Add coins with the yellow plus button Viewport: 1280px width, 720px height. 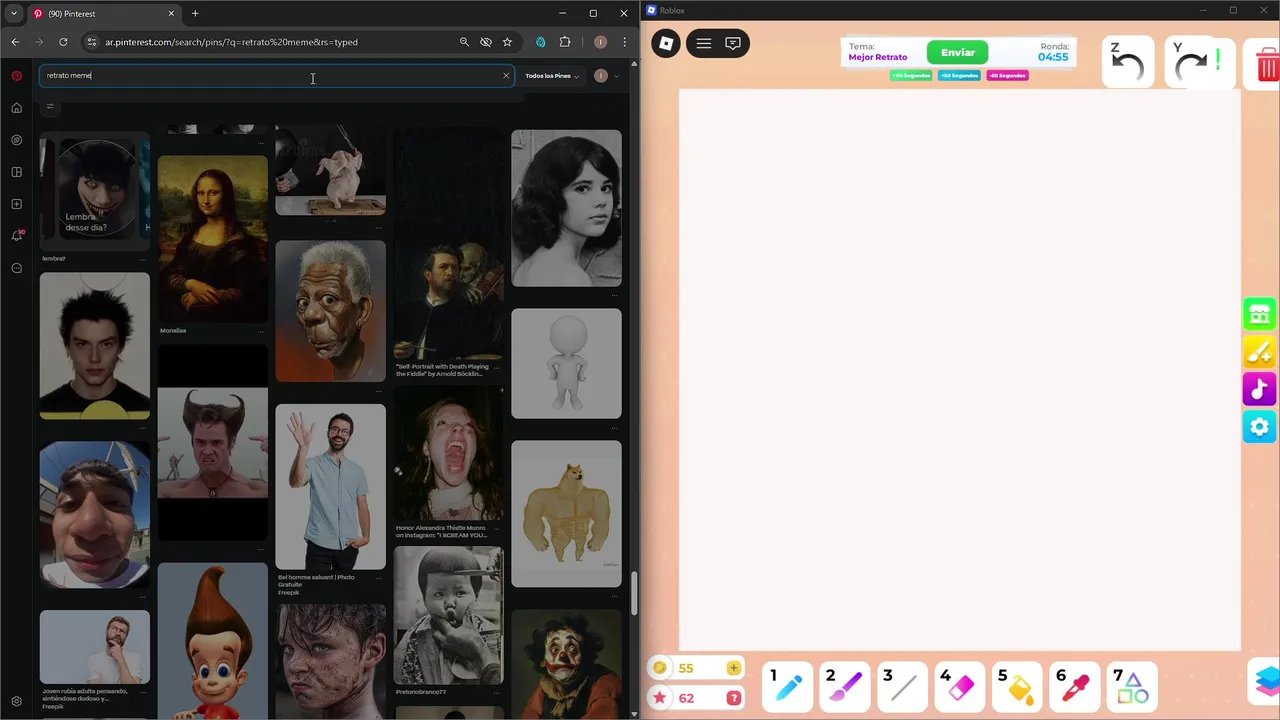click(x=733, y=667)
